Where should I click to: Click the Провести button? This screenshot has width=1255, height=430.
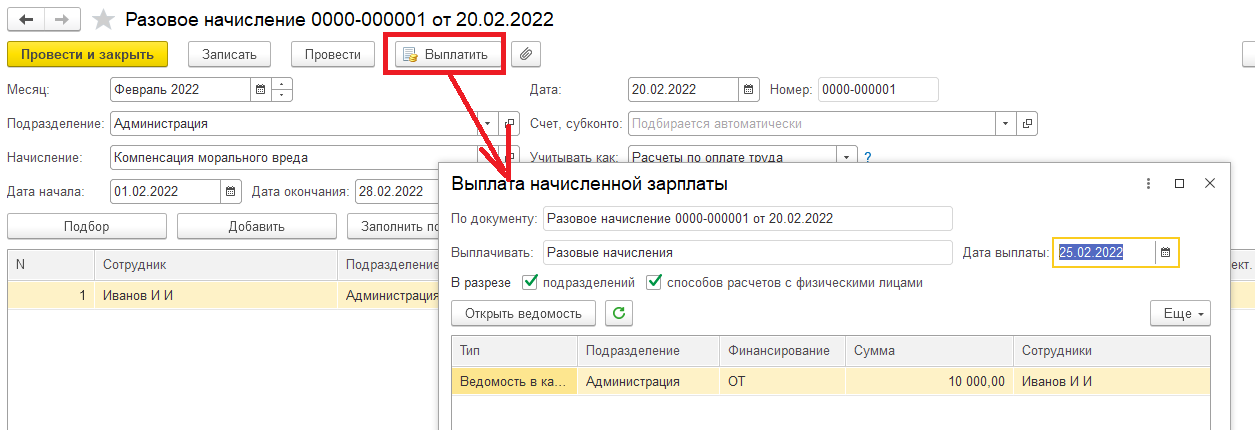[x=333, y=54]
